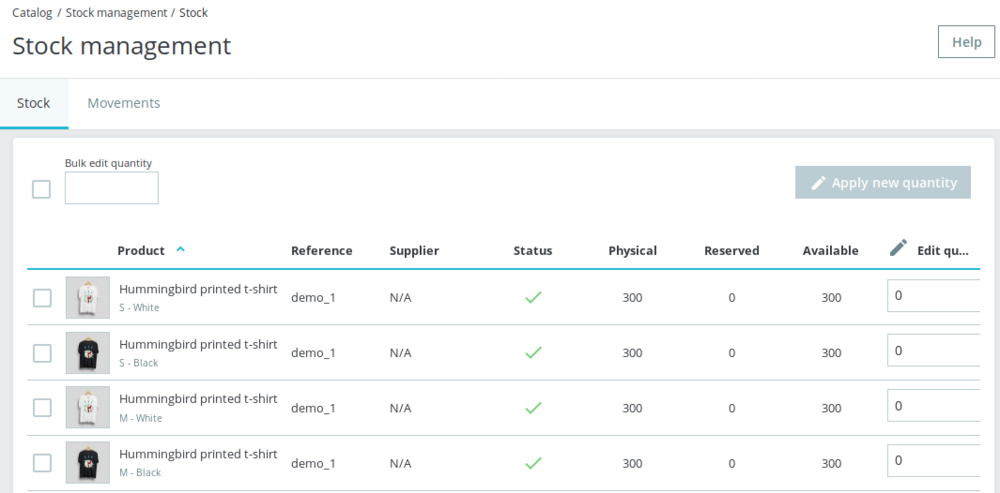This screenshot has height=493, width=1000.
Task: Click the green status checkmark for M - Black
Action: pos(533,463)
